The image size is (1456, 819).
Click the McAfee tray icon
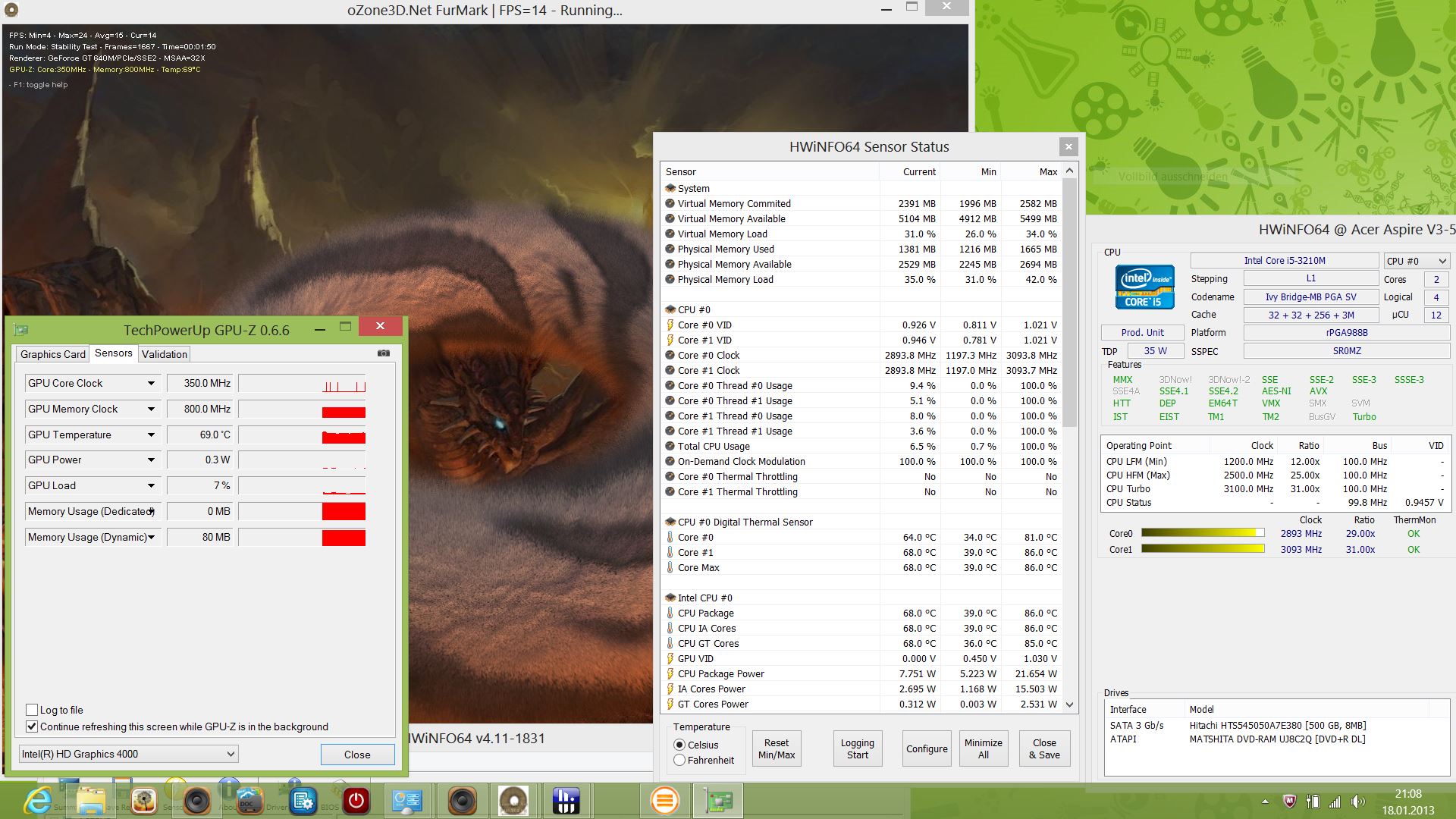pos(1289,802)
